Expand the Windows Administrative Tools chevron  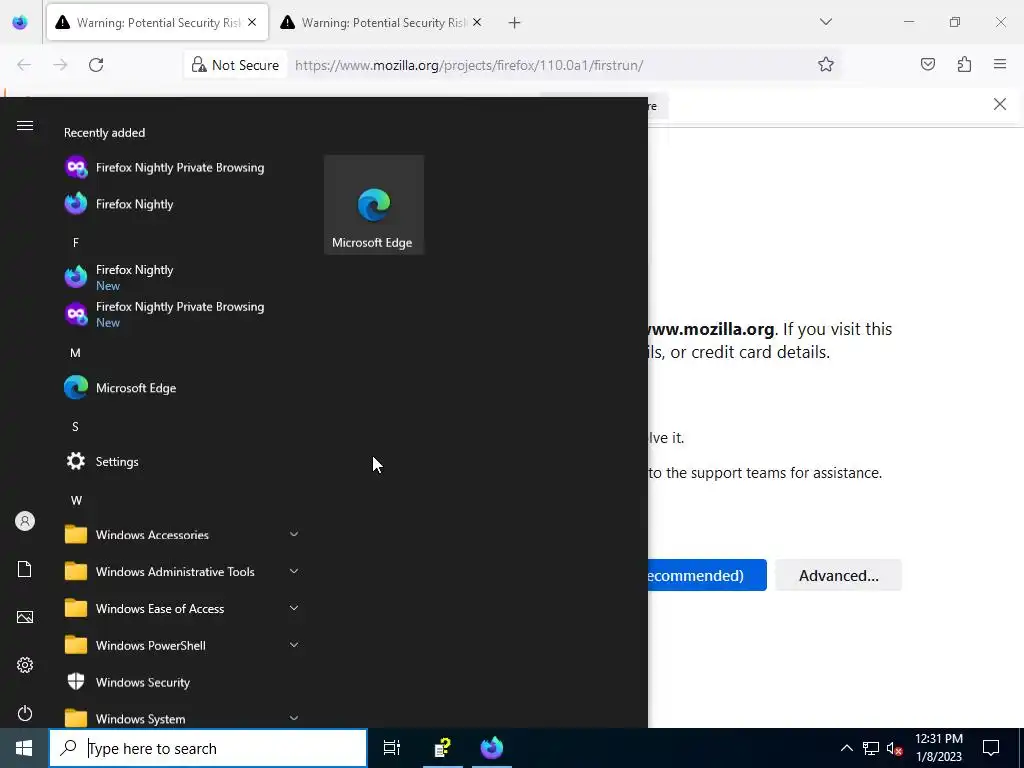click(294, 571)
